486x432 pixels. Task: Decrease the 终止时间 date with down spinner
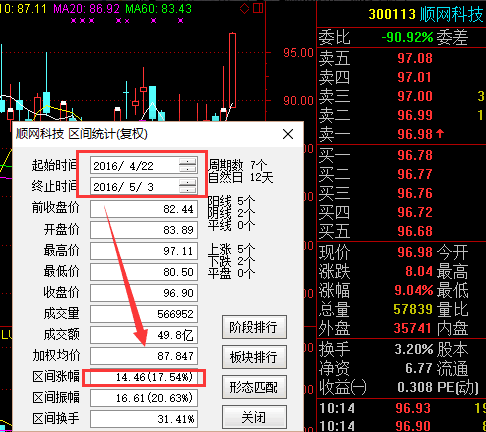pos(188,190)
